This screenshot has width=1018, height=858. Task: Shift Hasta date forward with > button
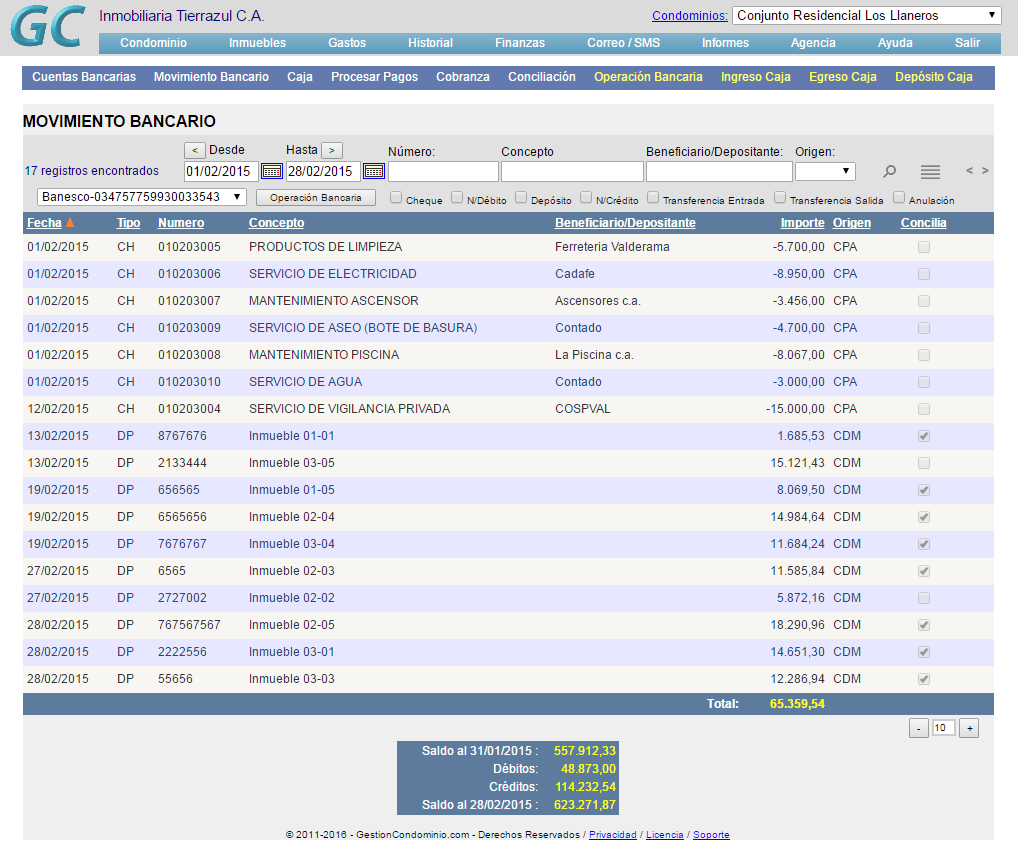point(332,151)
